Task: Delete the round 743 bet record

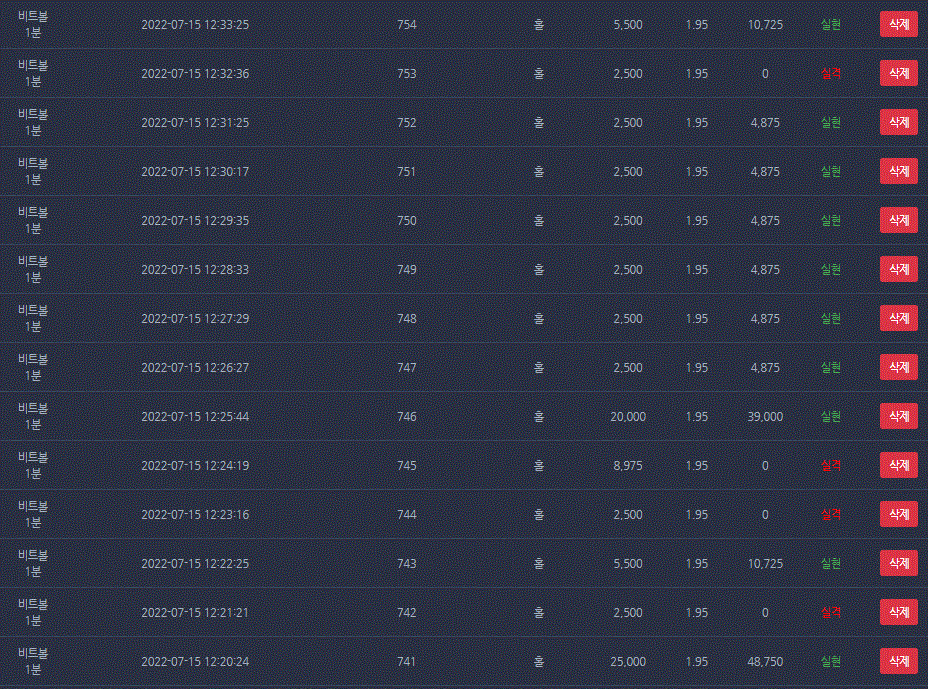Action: click(x=898, y=564)
